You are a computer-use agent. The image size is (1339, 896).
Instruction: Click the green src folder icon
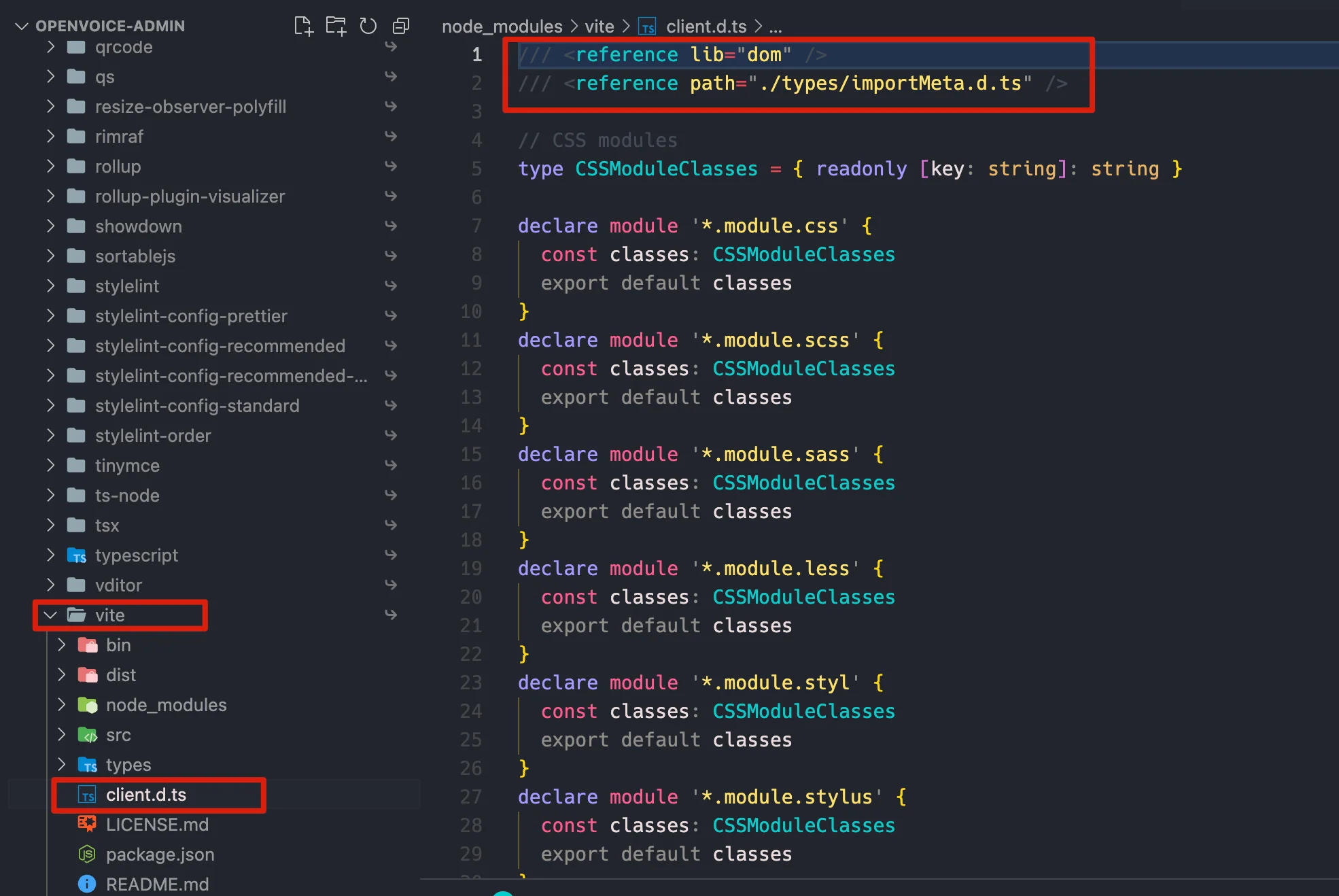pos(88,735)
